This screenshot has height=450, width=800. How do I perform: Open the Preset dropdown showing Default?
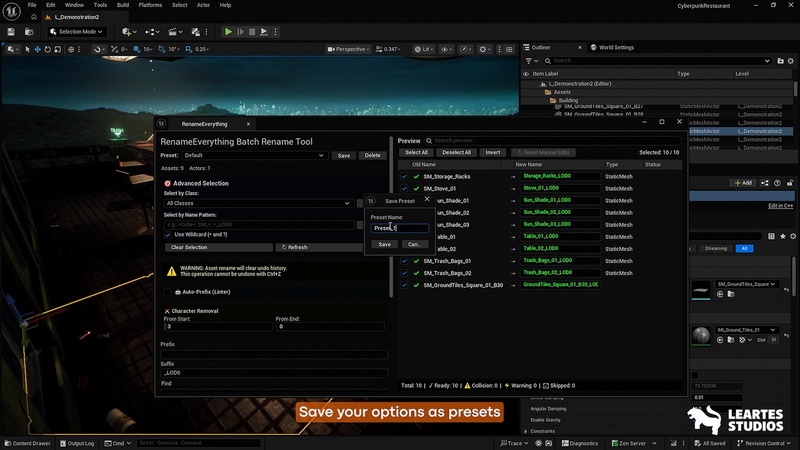[255, 156]
